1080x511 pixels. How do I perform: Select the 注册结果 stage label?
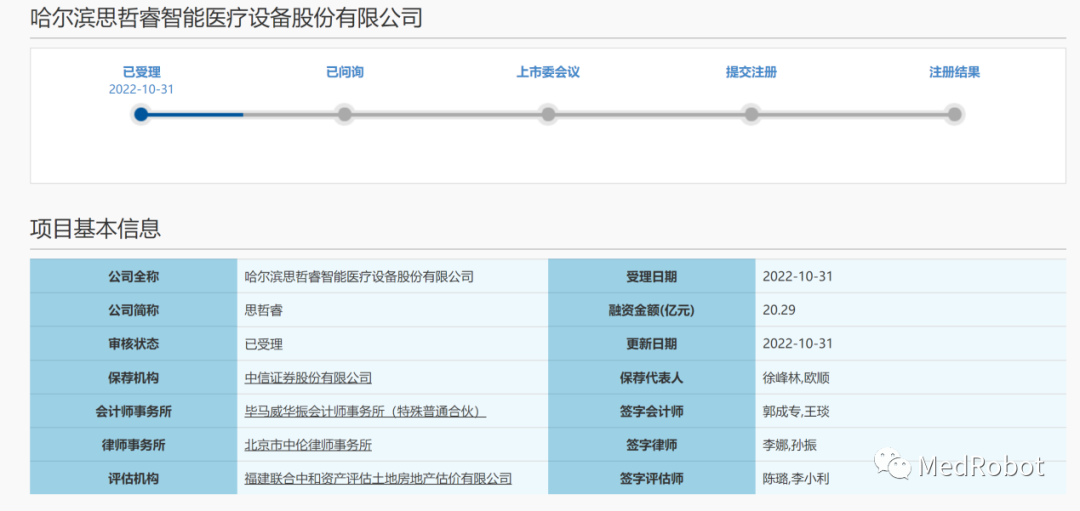coord(955,72)
